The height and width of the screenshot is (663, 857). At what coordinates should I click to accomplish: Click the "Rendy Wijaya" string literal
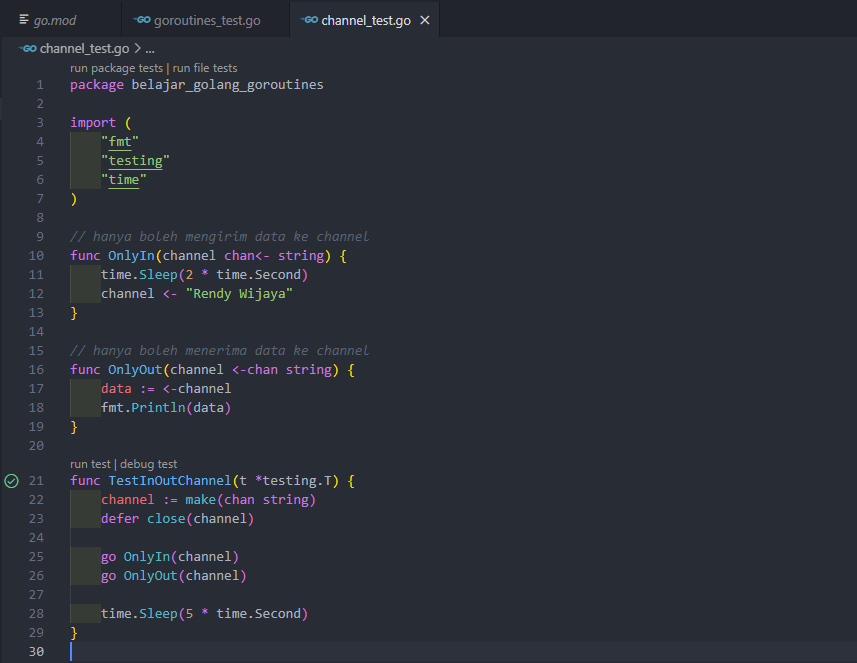(x=239, y=294)
